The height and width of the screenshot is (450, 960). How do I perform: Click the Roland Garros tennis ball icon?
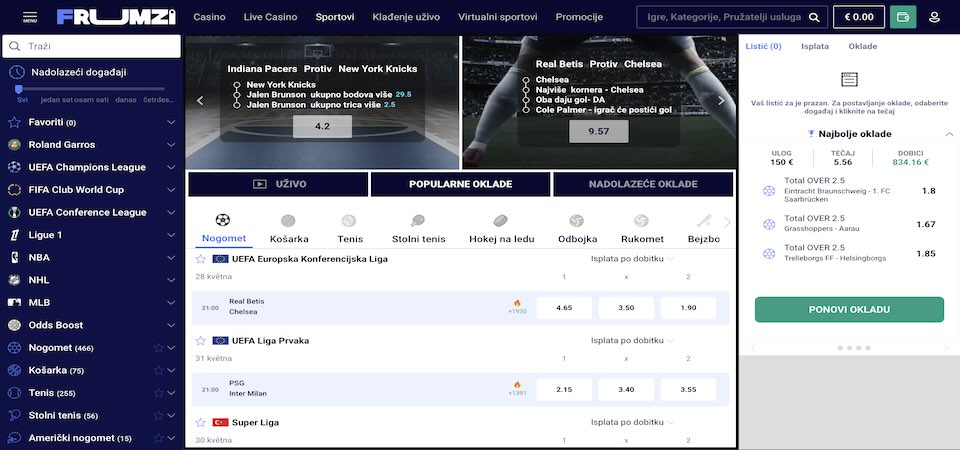pos(15,145)
